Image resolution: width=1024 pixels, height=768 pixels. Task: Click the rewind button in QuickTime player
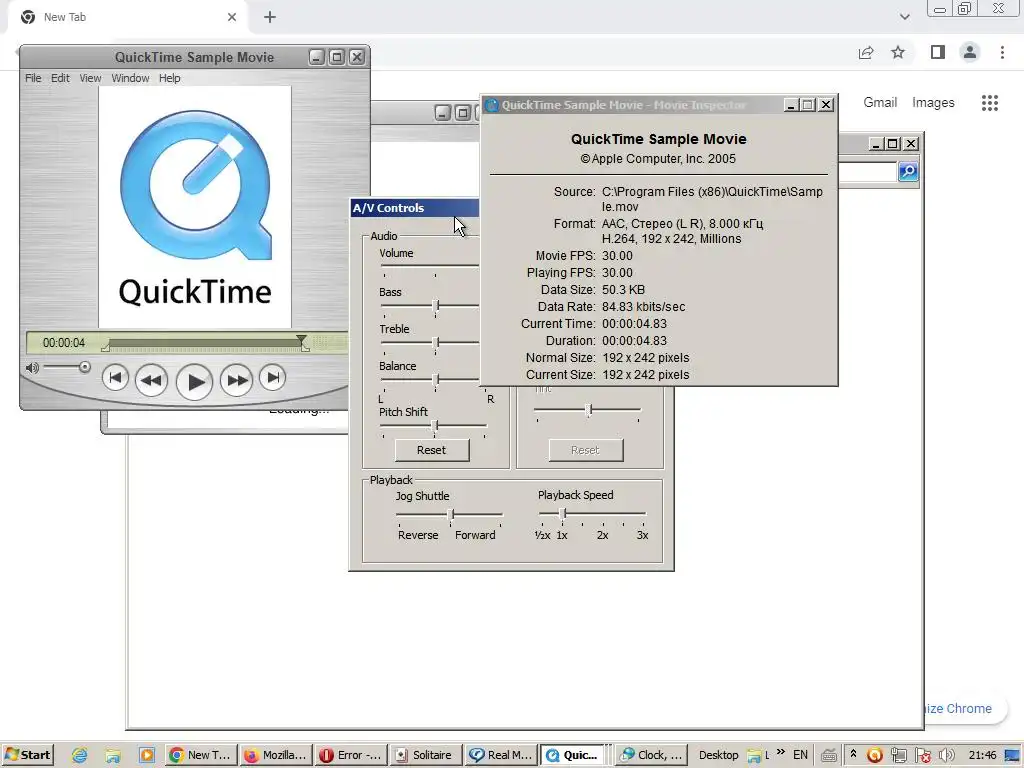point(152,380)
